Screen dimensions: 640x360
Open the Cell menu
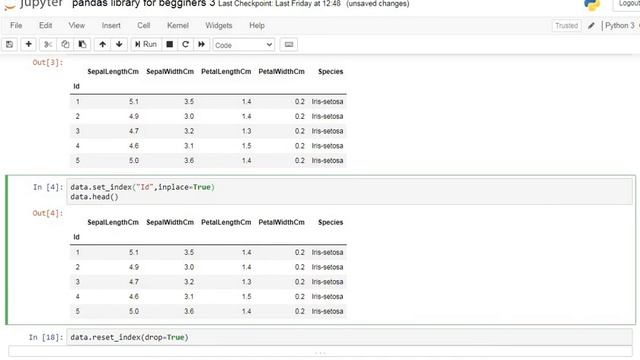point(144,25)
